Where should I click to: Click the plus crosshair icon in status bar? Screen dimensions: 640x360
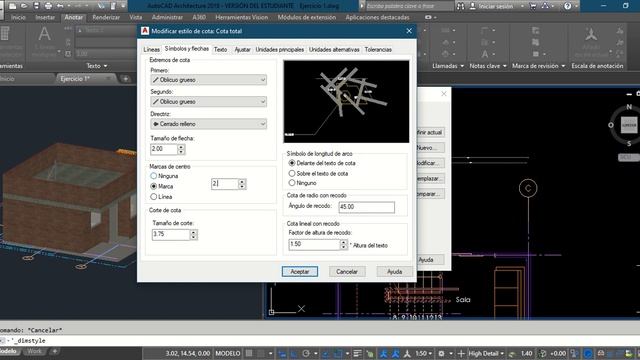point(461,353)
